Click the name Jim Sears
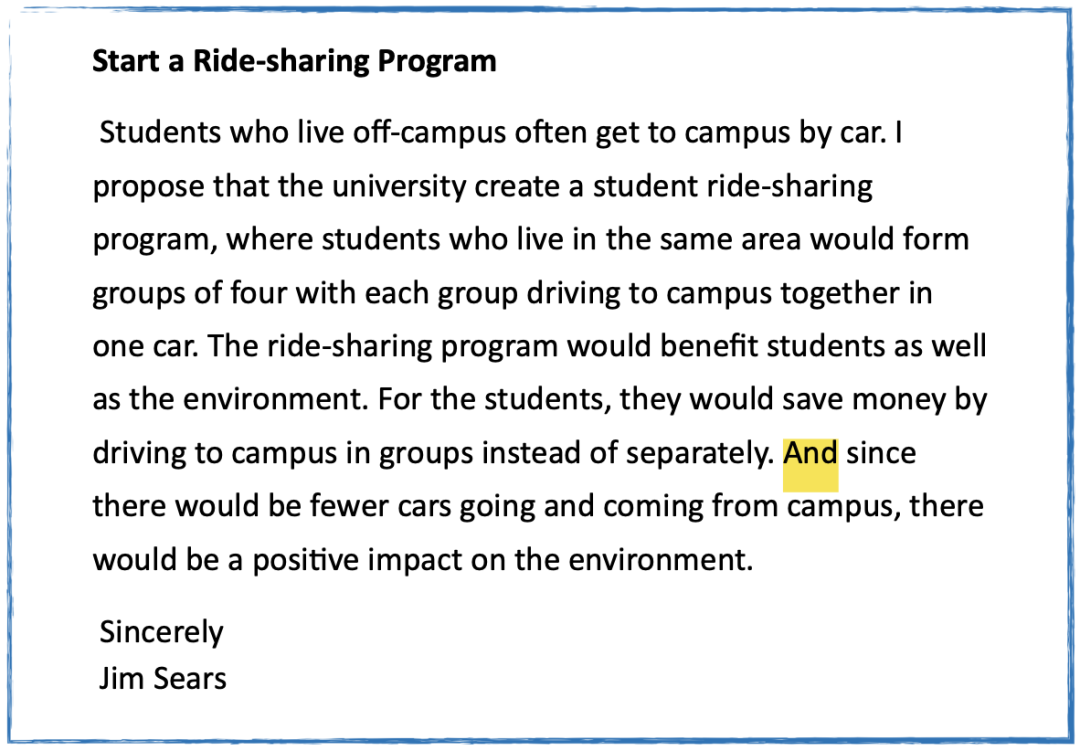Image resolution: width=1080 pixels, height=751 pixels. click(163, 679)
